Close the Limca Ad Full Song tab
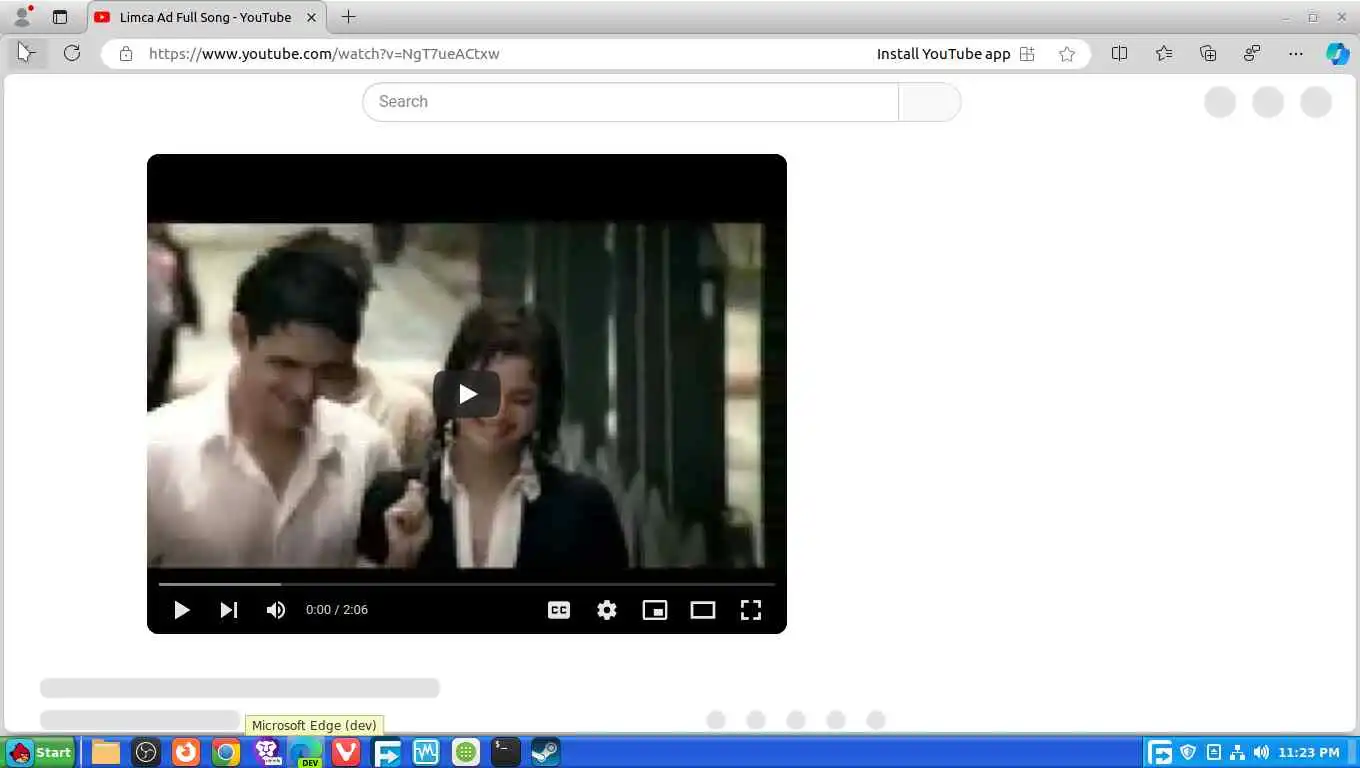Image resolution: width=1360 pixels, height=768 pixels. (311, 17)
